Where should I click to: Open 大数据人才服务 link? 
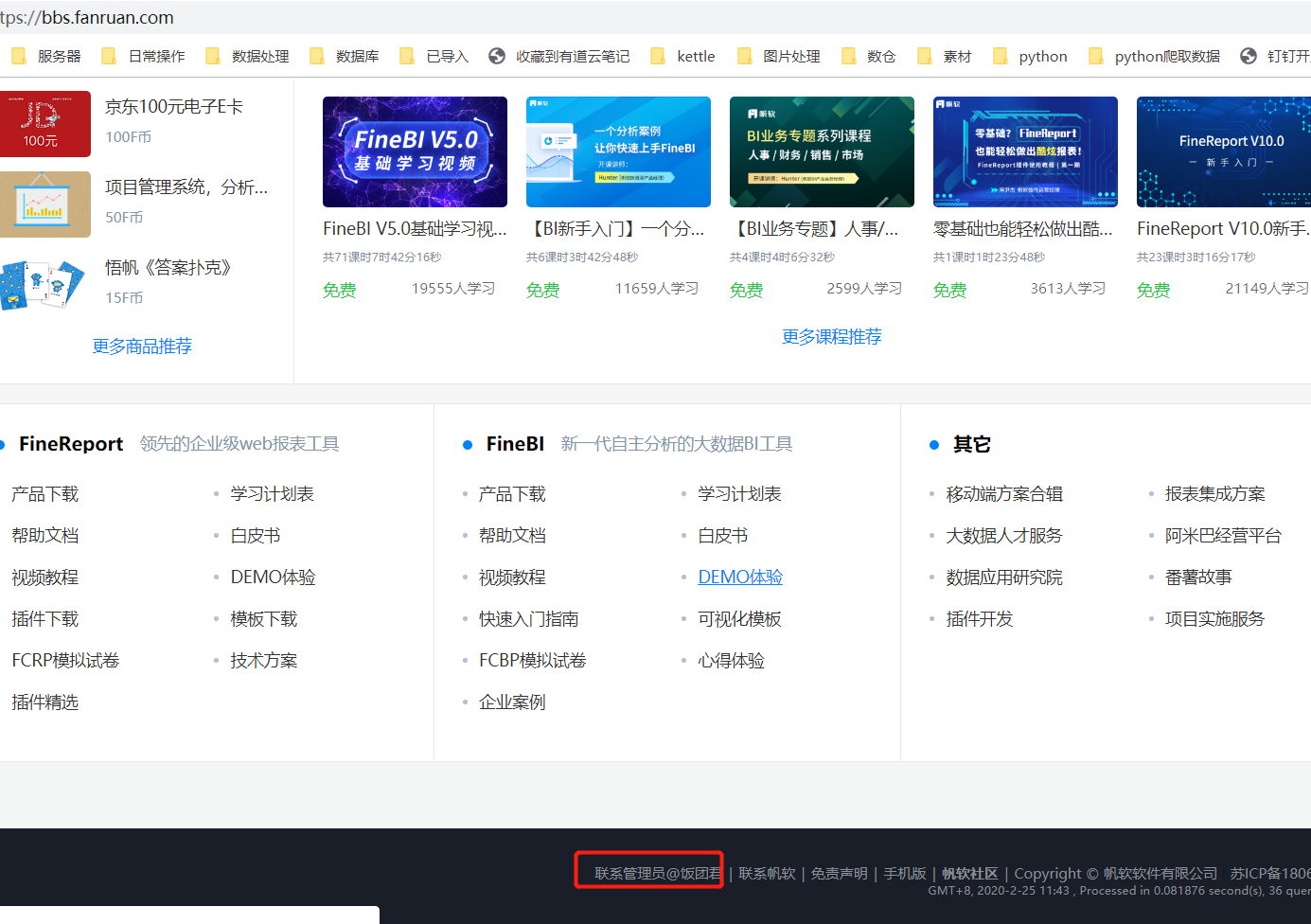pos(1004,536)
